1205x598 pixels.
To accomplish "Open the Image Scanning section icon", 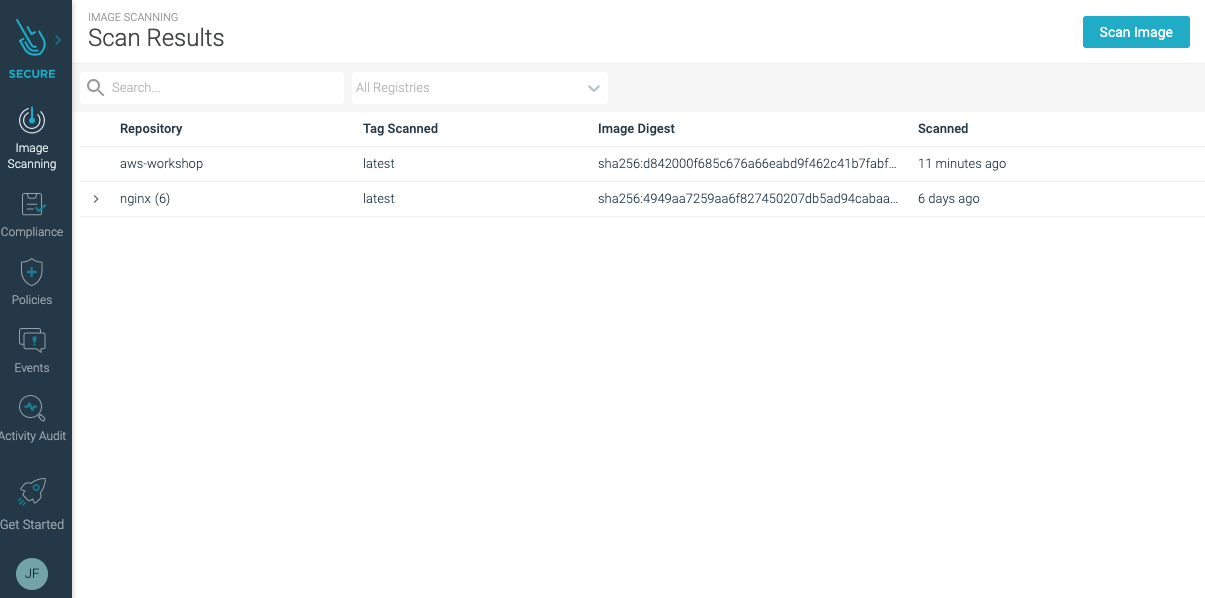I will pyautogui.click(x=32, y=121).
